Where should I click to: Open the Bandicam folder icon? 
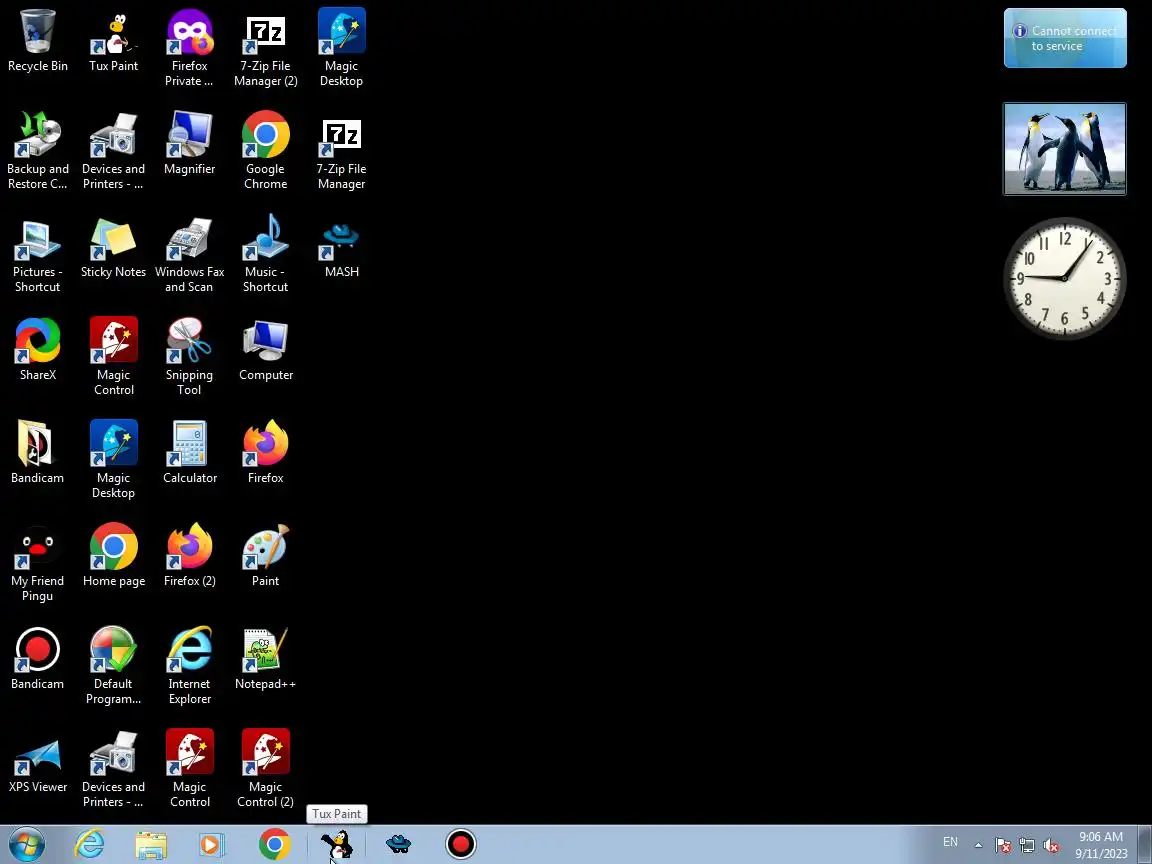tap(37, 453)
